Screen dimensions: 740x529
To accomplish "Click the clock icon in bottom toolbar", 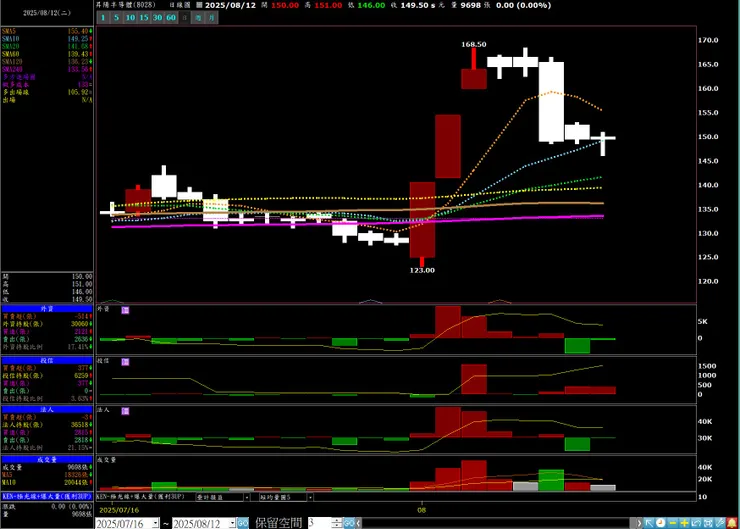I will pyautogui.click(x=661, y=523).
